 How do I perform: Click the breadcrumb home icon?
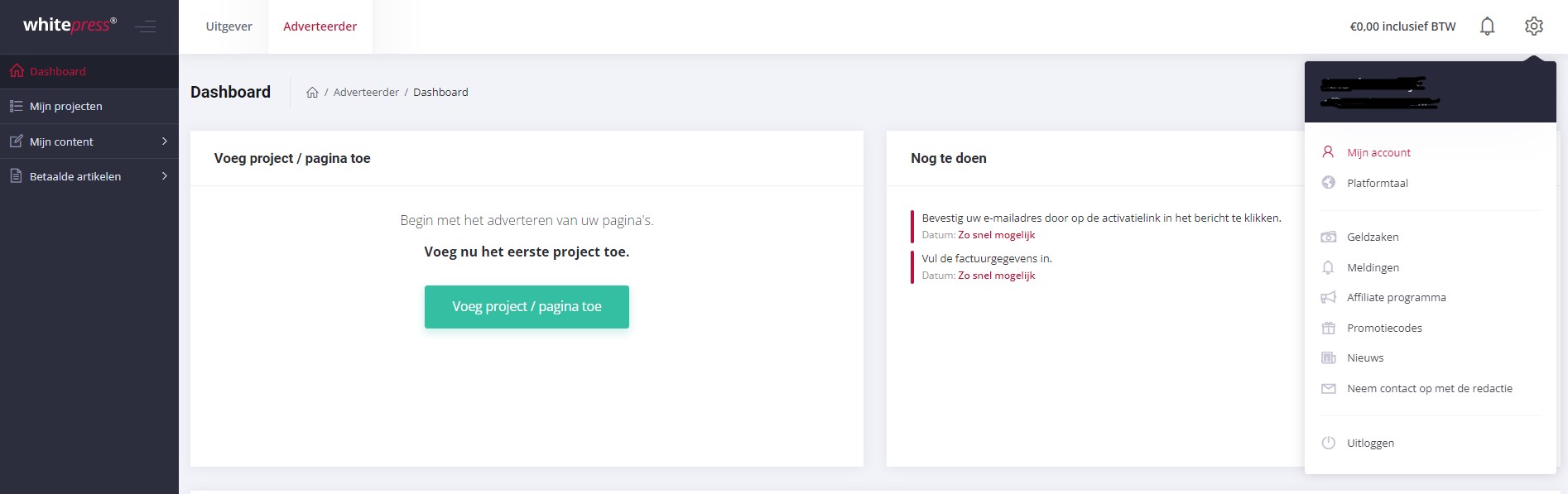312,92
